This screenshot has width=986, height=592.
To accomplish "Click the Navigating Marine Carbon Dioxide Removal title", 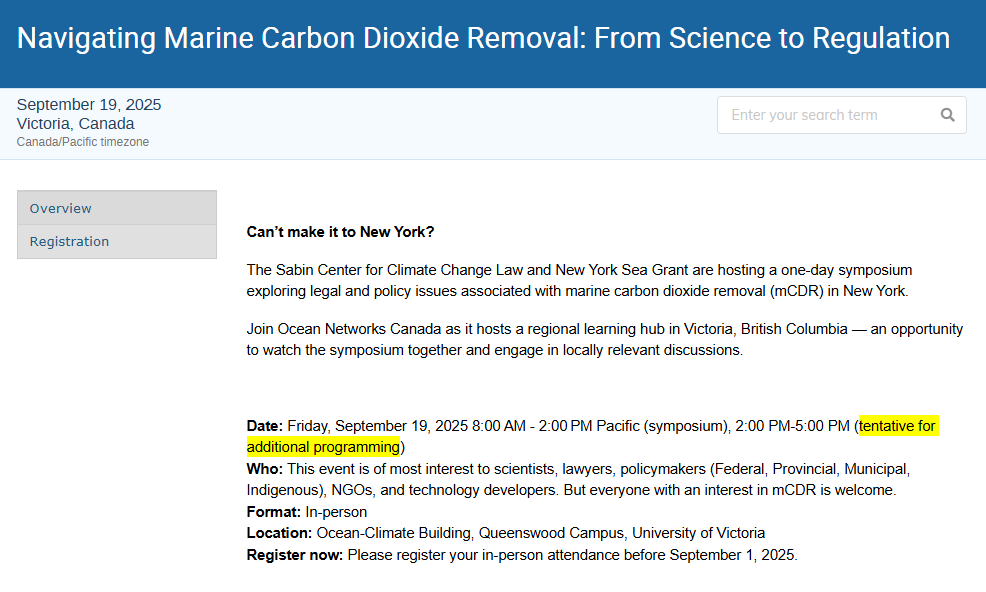I will coord(483,39).
